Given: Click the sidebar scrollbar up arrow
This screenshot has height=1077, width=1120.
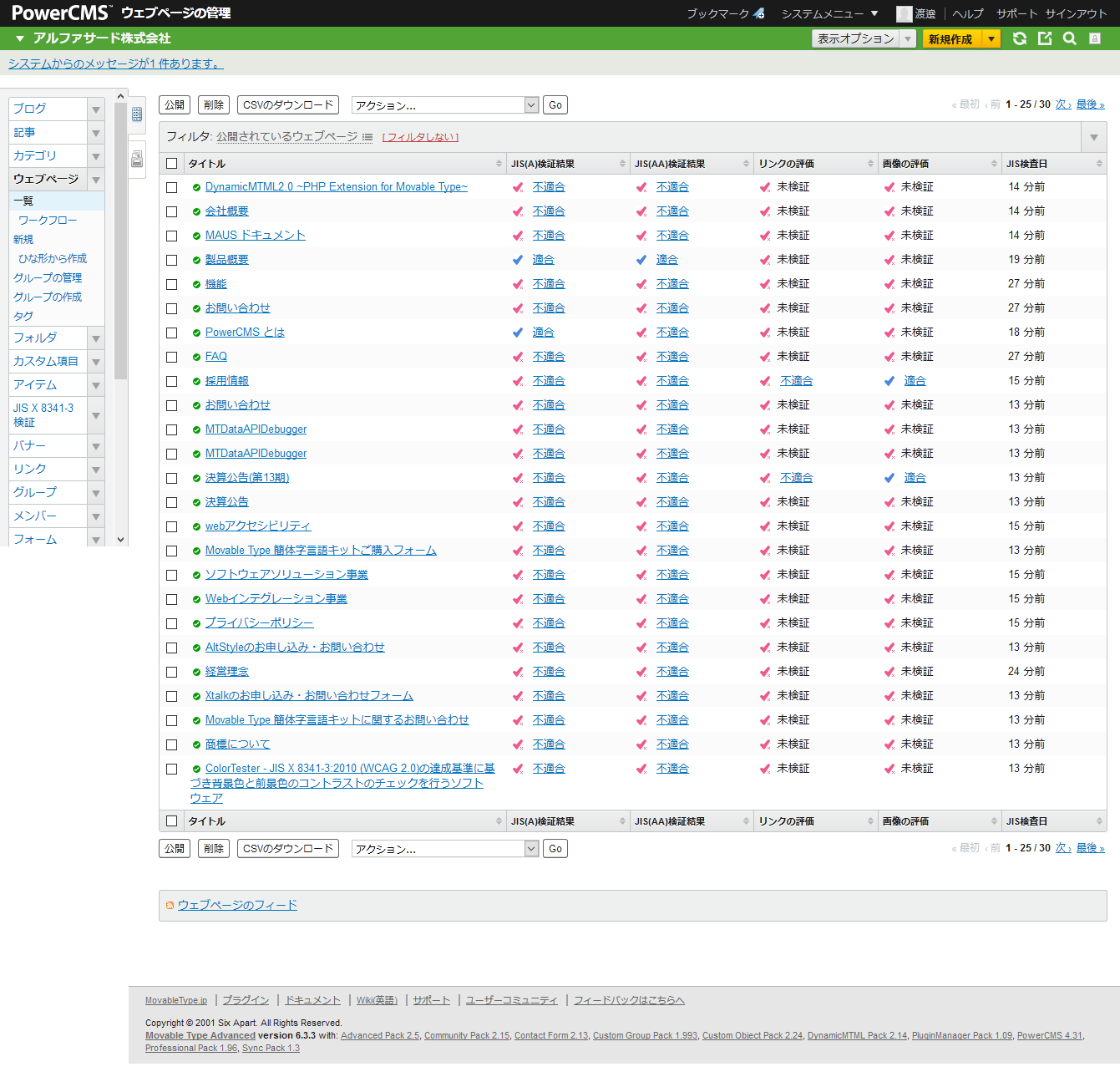Looking at the screenshot, I should tap(121, 96).
